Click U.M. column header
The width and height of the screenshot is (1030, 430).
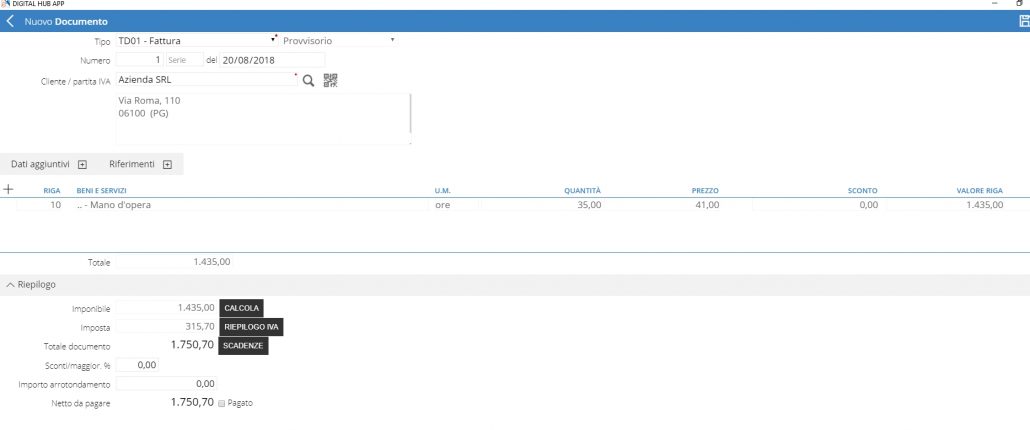coord(442,190)
